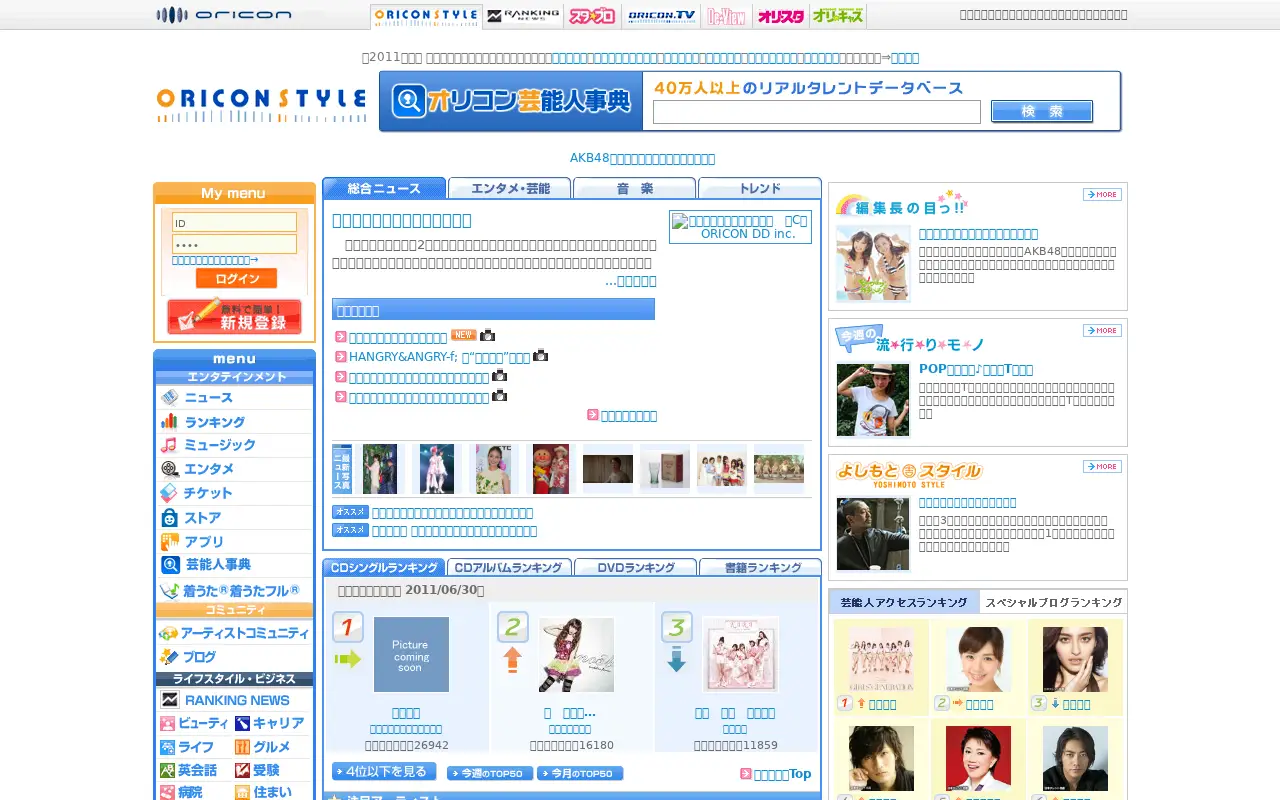Click the blue 検索 search button
The image size is (1280, 800).
point(1042,111)
